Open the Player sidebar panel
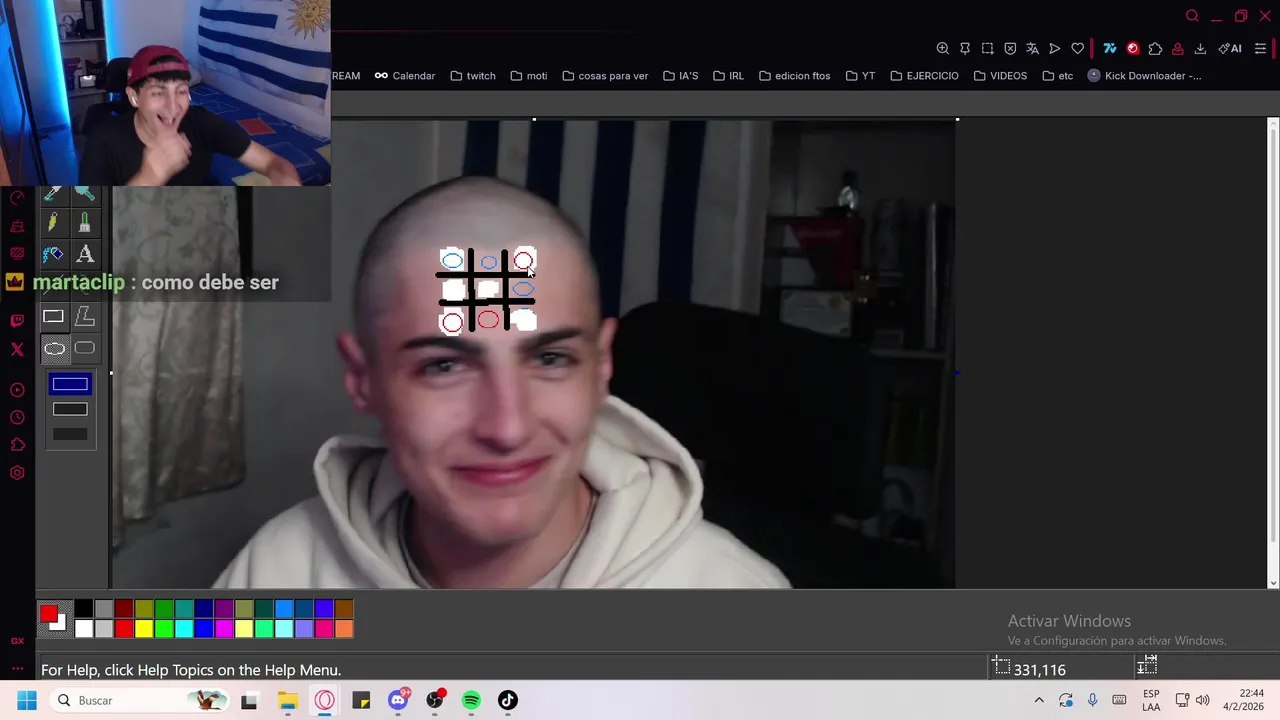 pyautogui.click(x=17, y=390)
